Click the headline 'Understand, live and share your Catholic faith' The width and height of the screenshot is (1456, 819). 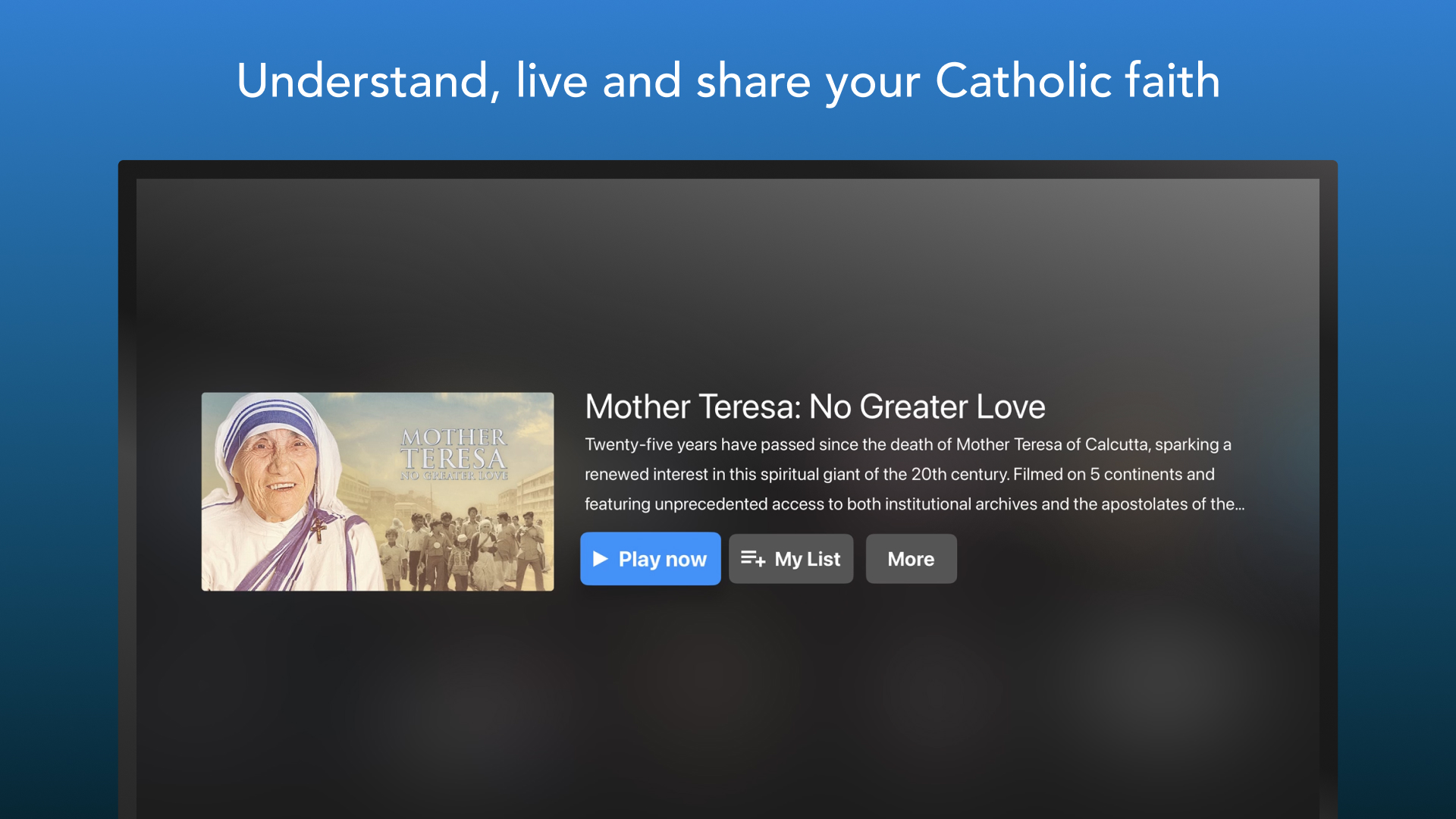(728, 81)
